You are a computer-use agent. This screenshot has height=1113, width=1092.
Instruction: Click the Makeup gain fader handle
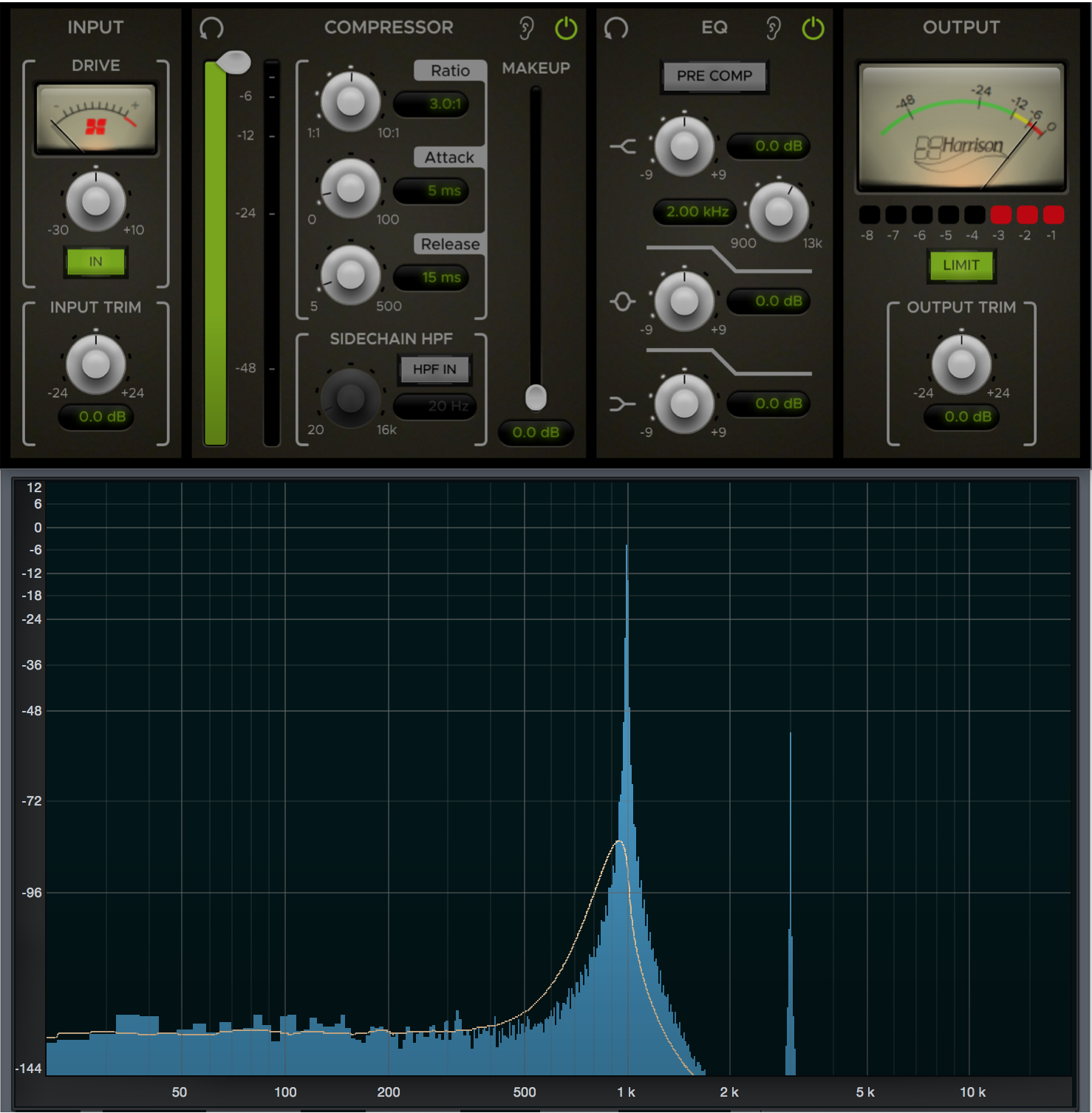[x=536, y=397]
